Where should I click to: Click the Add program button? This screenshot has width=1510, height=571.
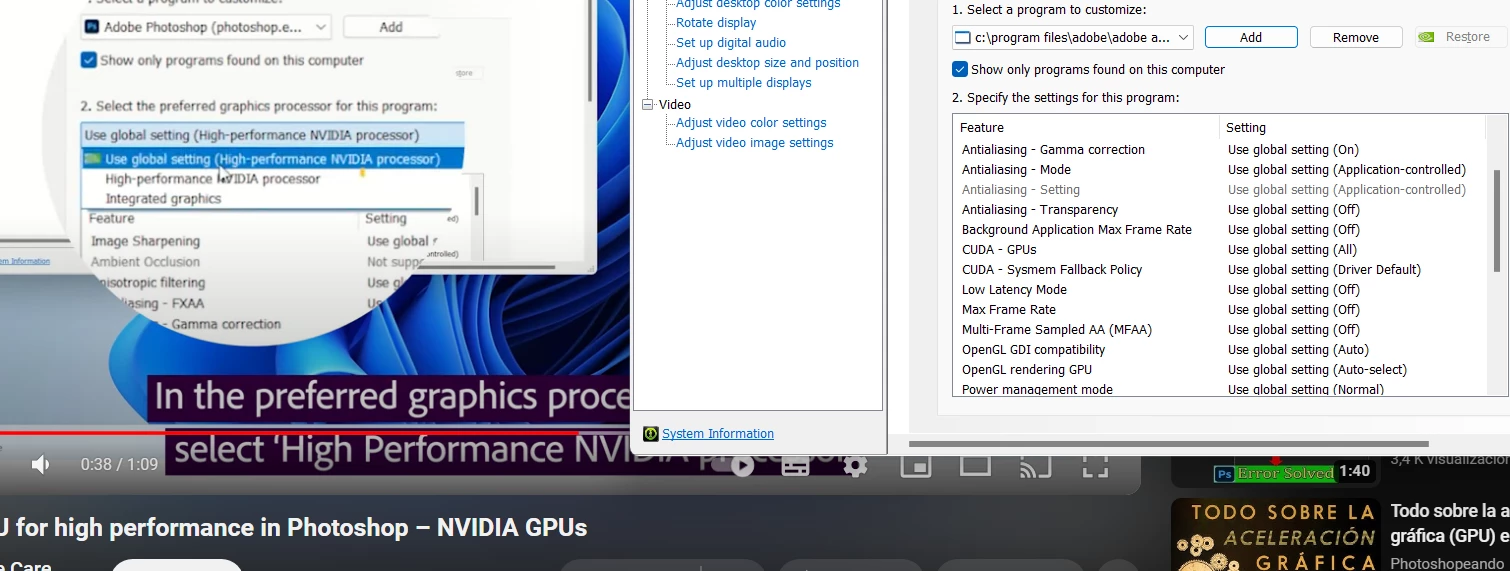[x=1251, y=37]
